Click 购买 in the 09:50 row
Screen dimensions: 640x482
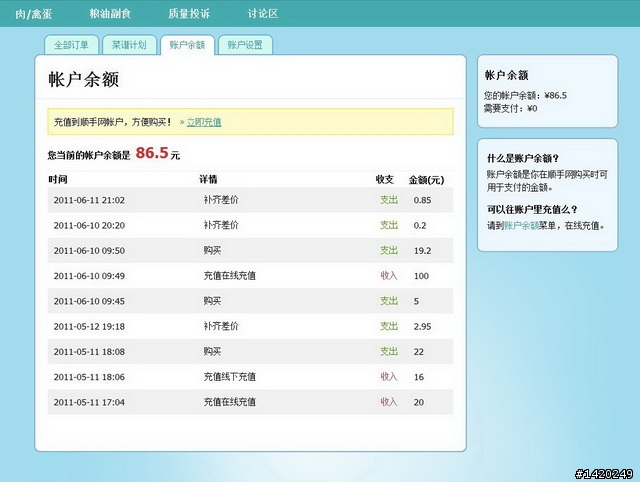point(212,251)
